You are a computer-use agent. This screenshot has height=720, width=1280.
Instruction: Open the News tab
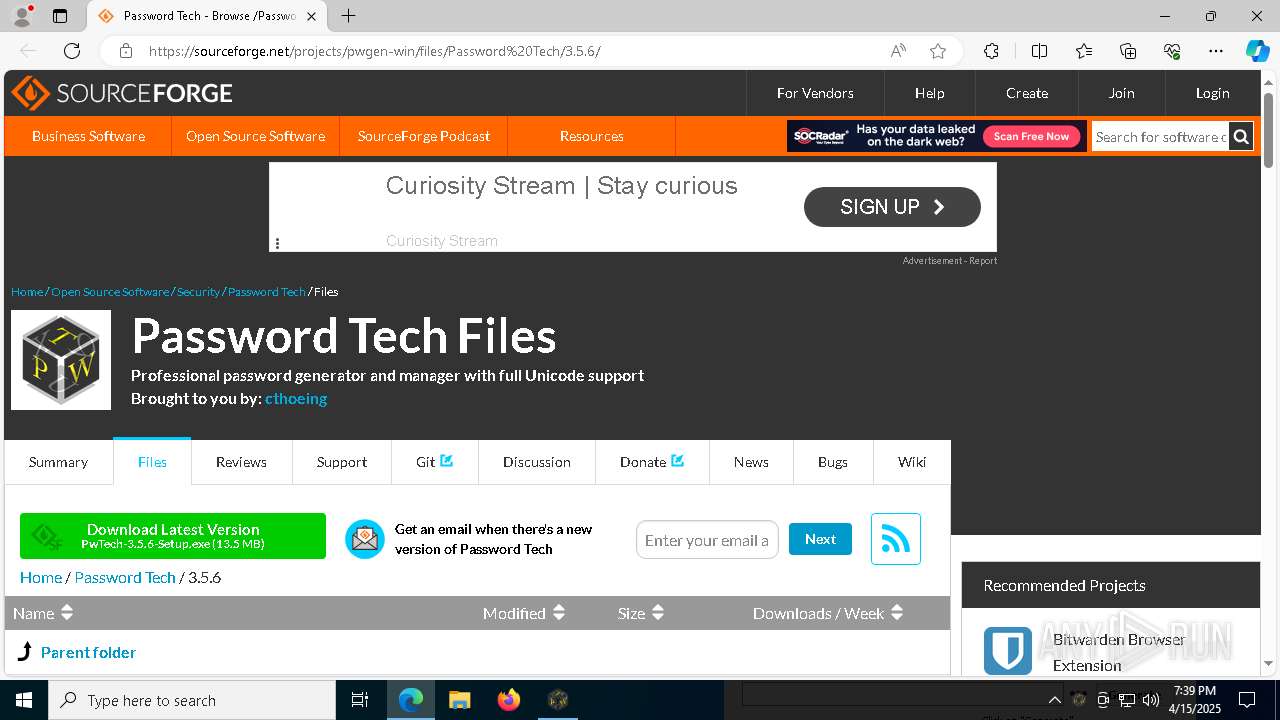(x=751, y=462)
